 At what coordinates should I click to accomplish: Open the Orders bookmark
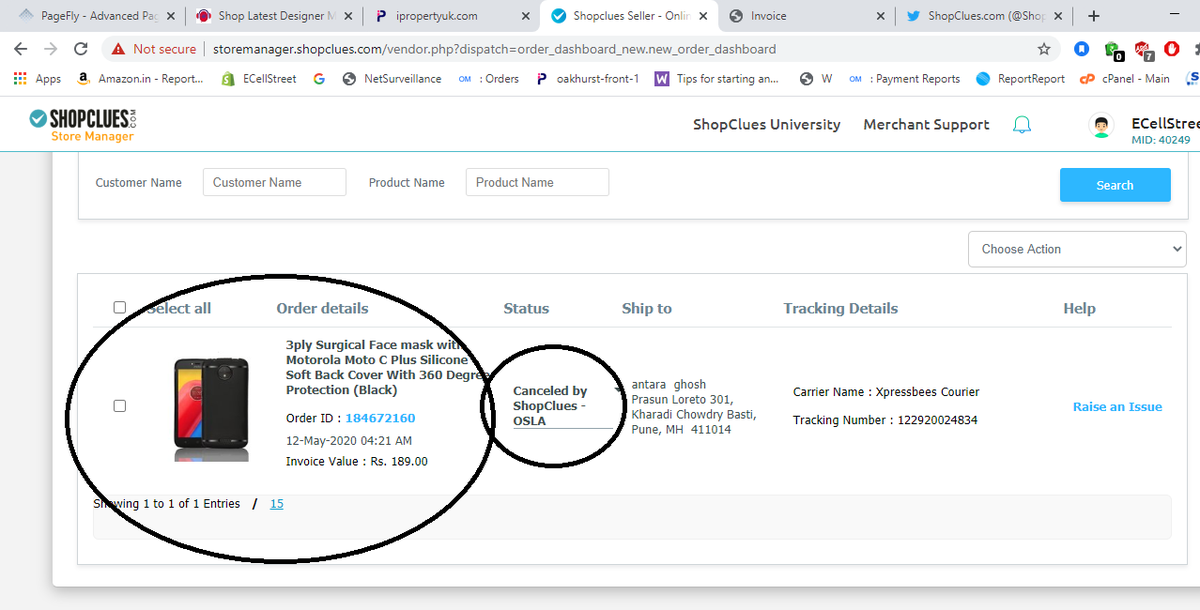coord(488,79)
